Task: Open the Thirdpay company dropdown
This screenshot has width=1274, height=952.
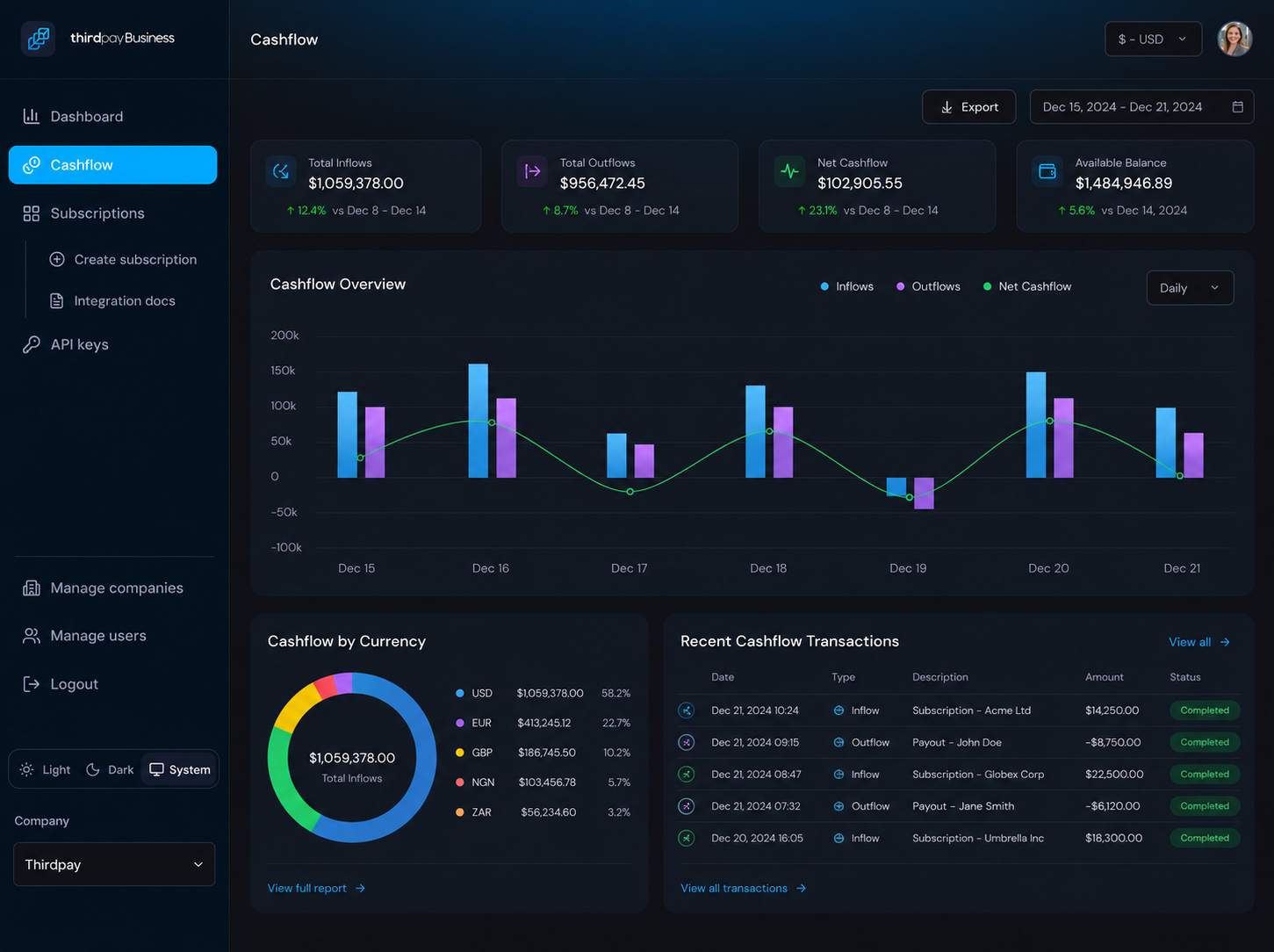Action: 114,864
